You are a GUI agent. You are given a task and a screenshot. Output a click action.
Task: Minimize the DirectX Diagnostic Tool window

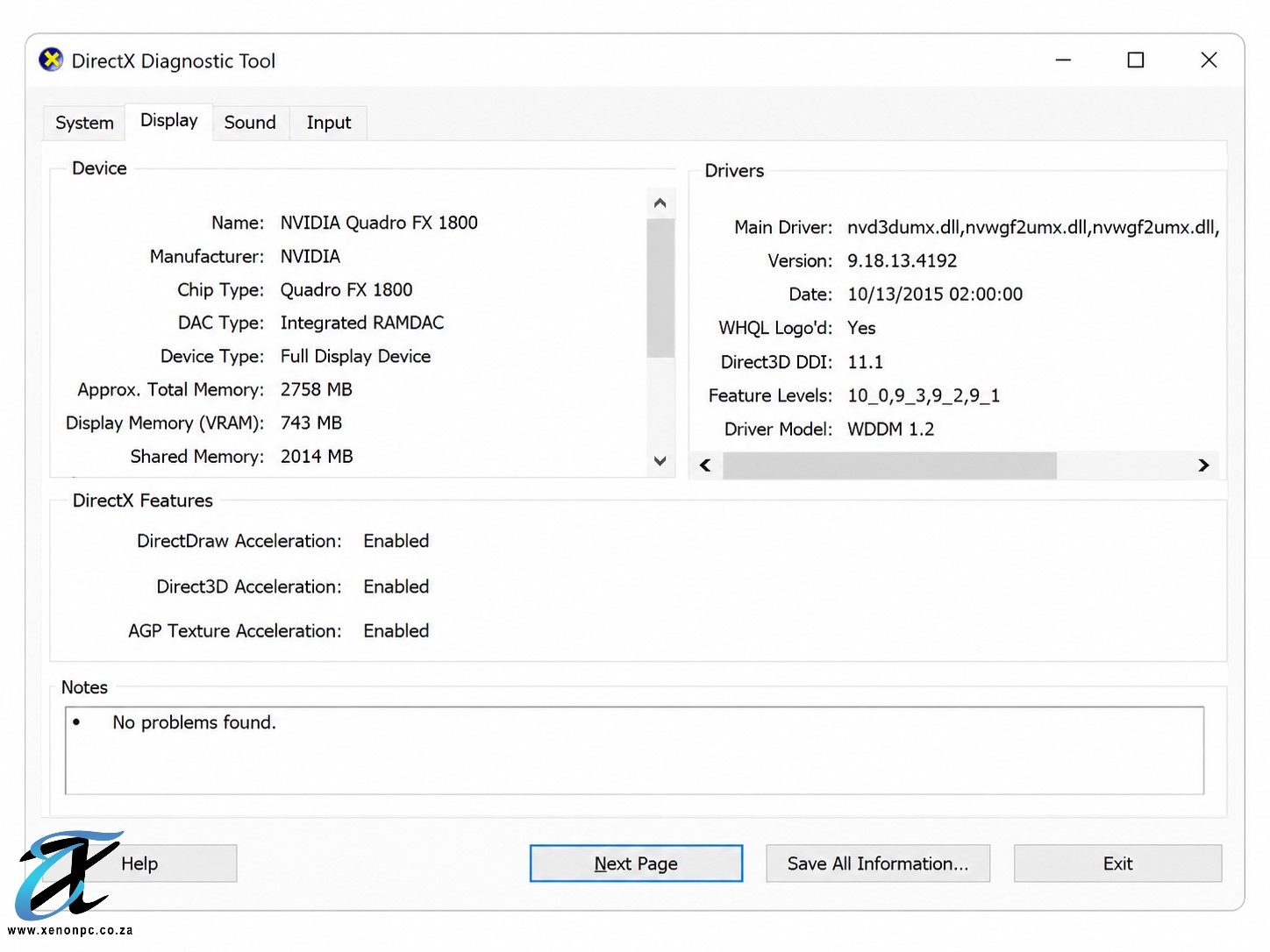point(1063,60)
